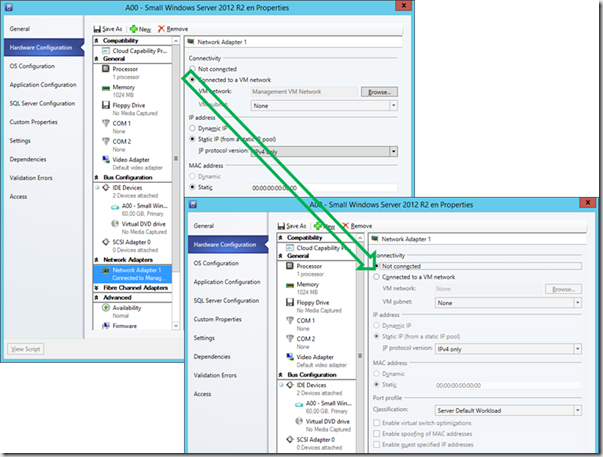
Task: Select Memory icon in back window tree
Action: (x=106, y=88)
